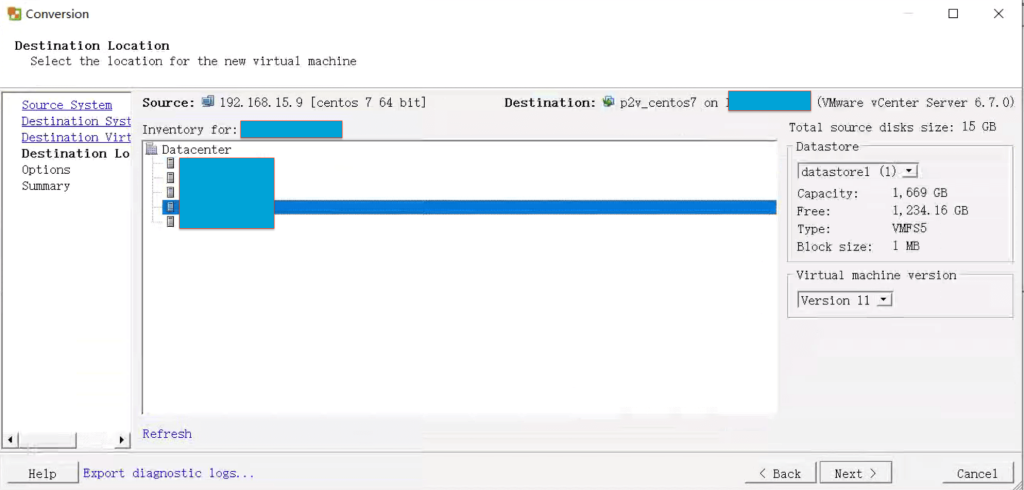The height and width of the screenshot is (490, 1024).
Task: Click the Refresh inventory link
Action: [x=167, y=434]
